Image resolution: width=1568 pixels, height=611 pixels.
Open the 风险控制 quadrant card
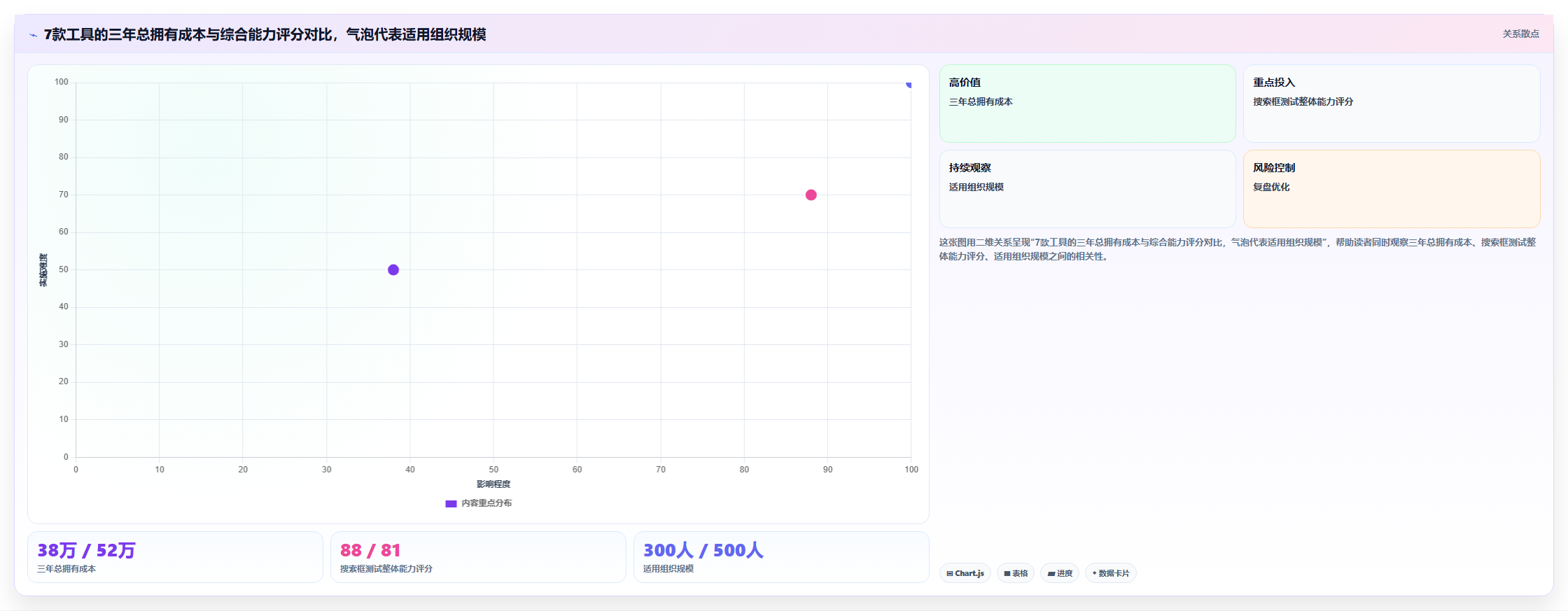1392,189
